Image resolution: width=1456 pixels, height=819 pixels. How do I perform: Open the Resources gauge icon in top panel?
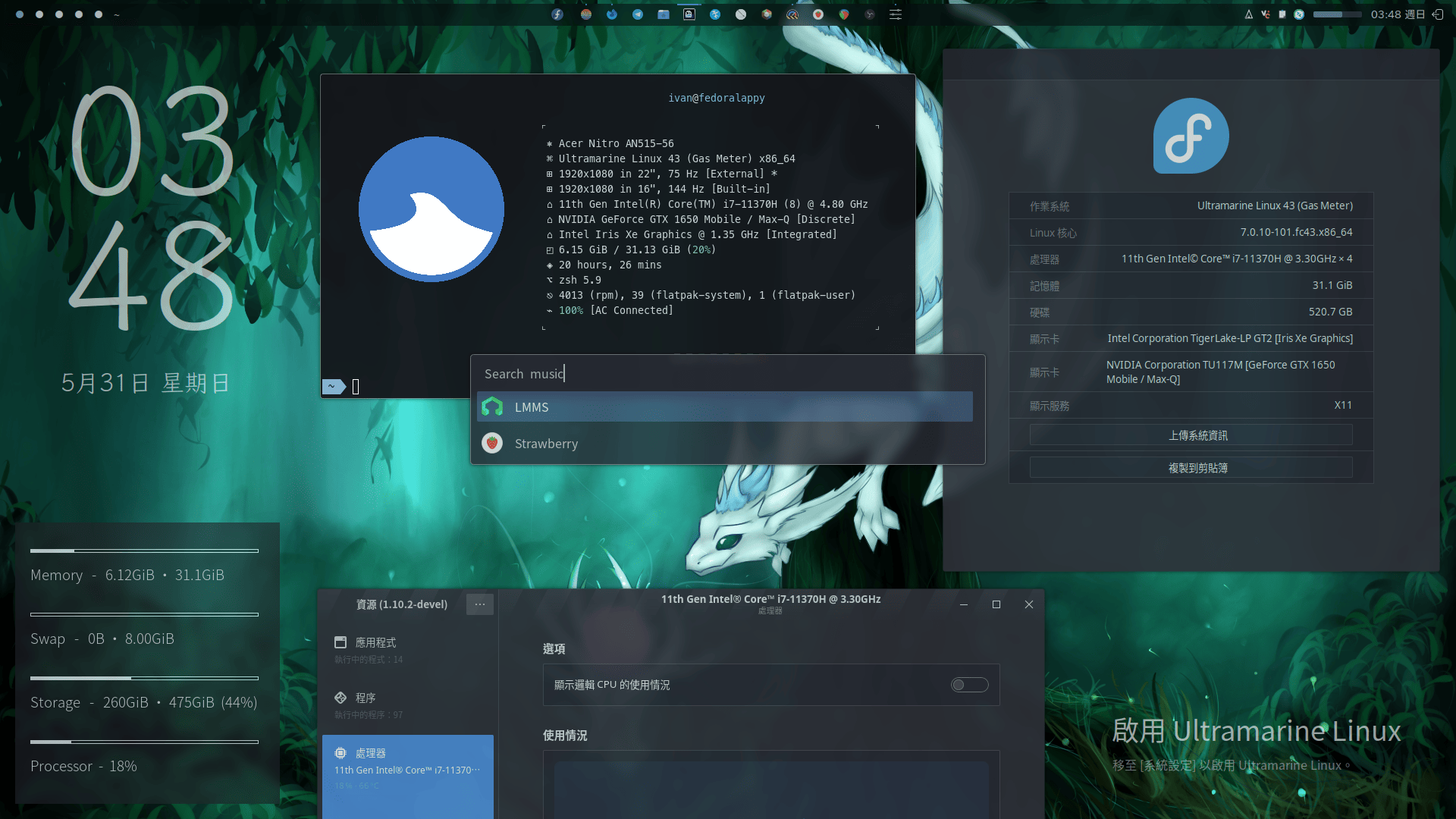point(792,14)
